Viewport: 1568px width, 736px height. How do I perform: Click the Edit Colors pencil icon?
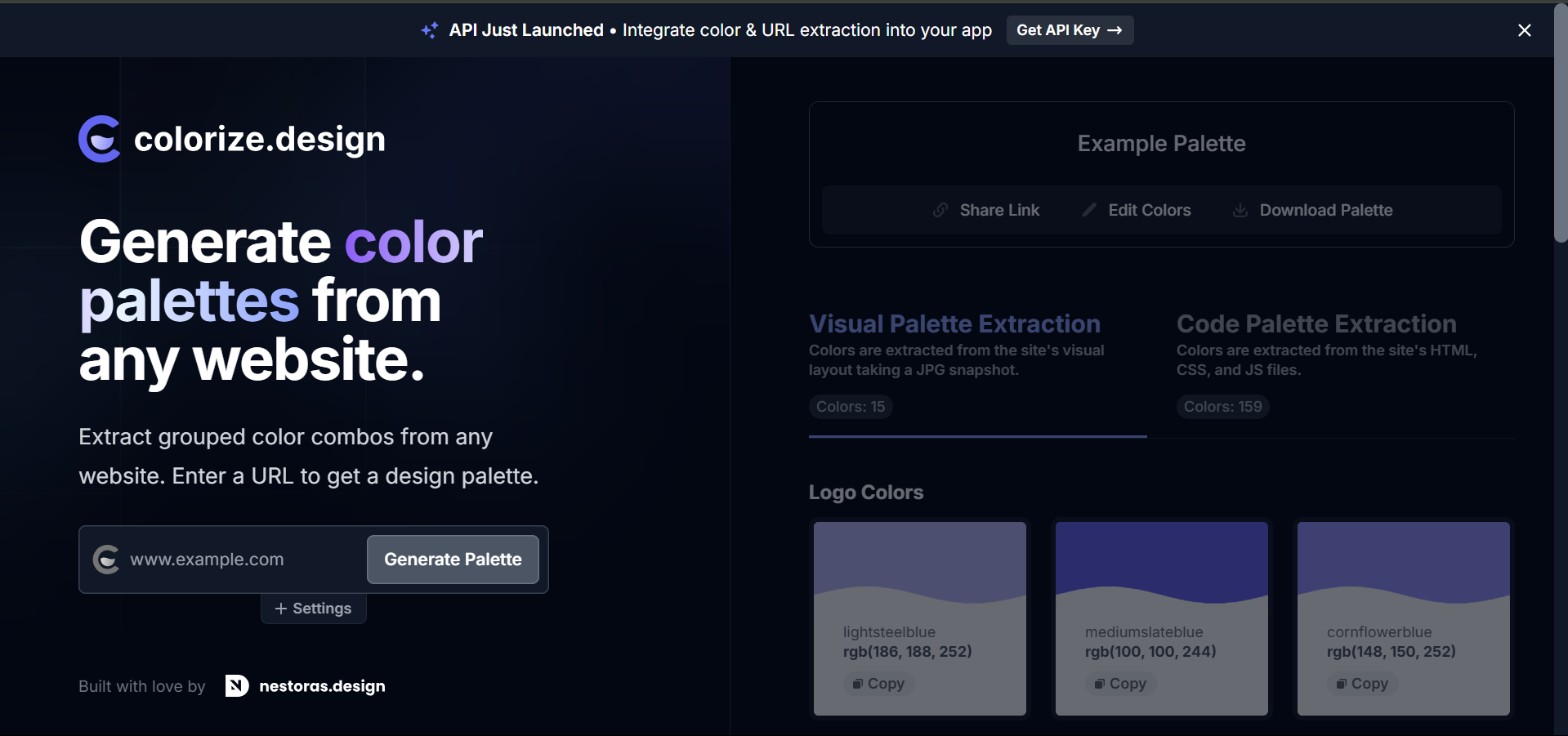[1089, 210]
